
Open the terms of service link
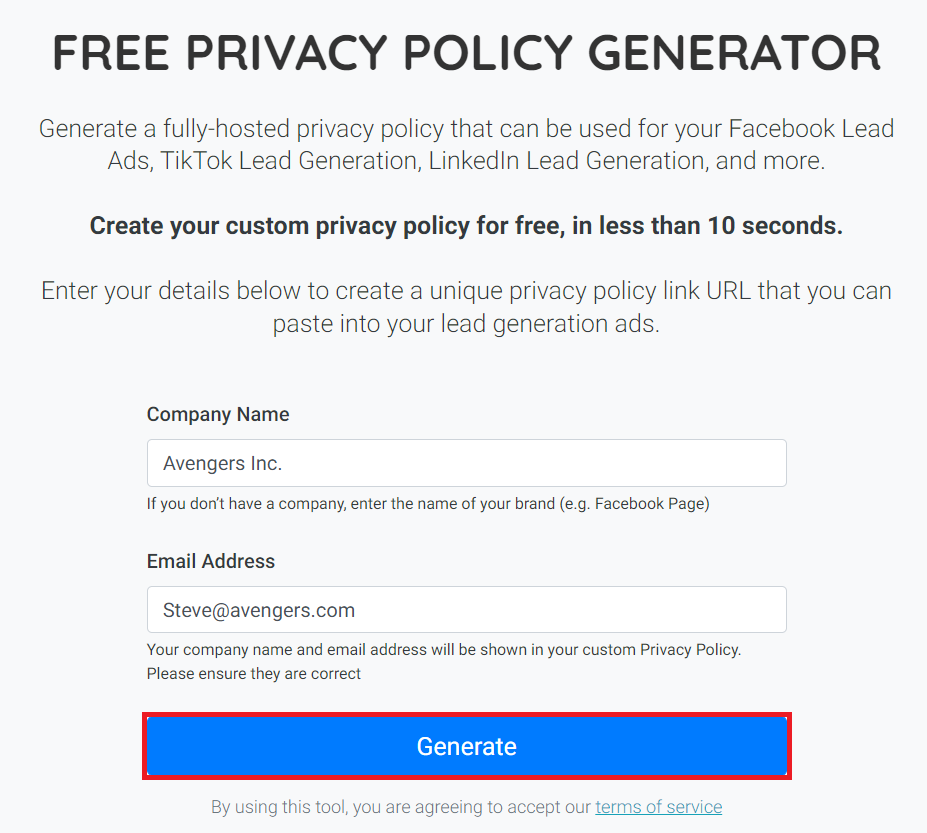coord(658,807)
